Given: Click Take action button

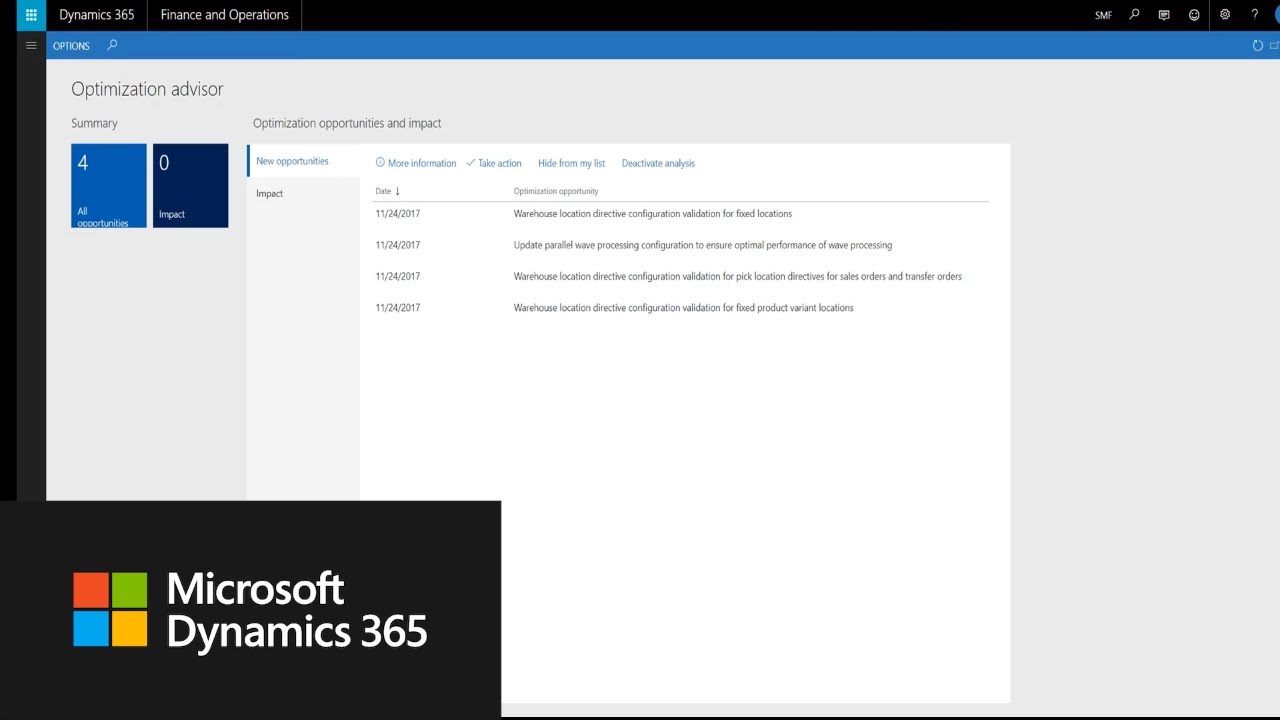Looking at the screenshot, I should 494,163.
